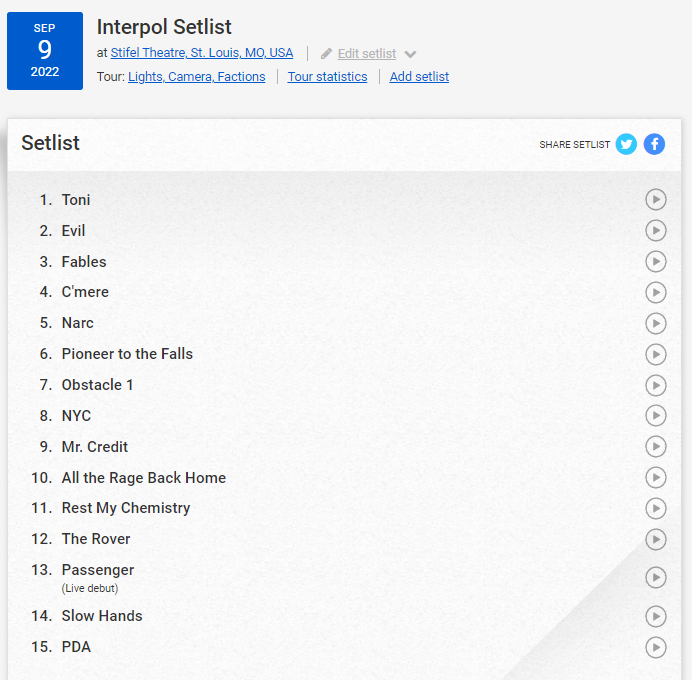Play the song Slow Hands
This screenshot has width=692, height=680.
click(x=655, y=616)
